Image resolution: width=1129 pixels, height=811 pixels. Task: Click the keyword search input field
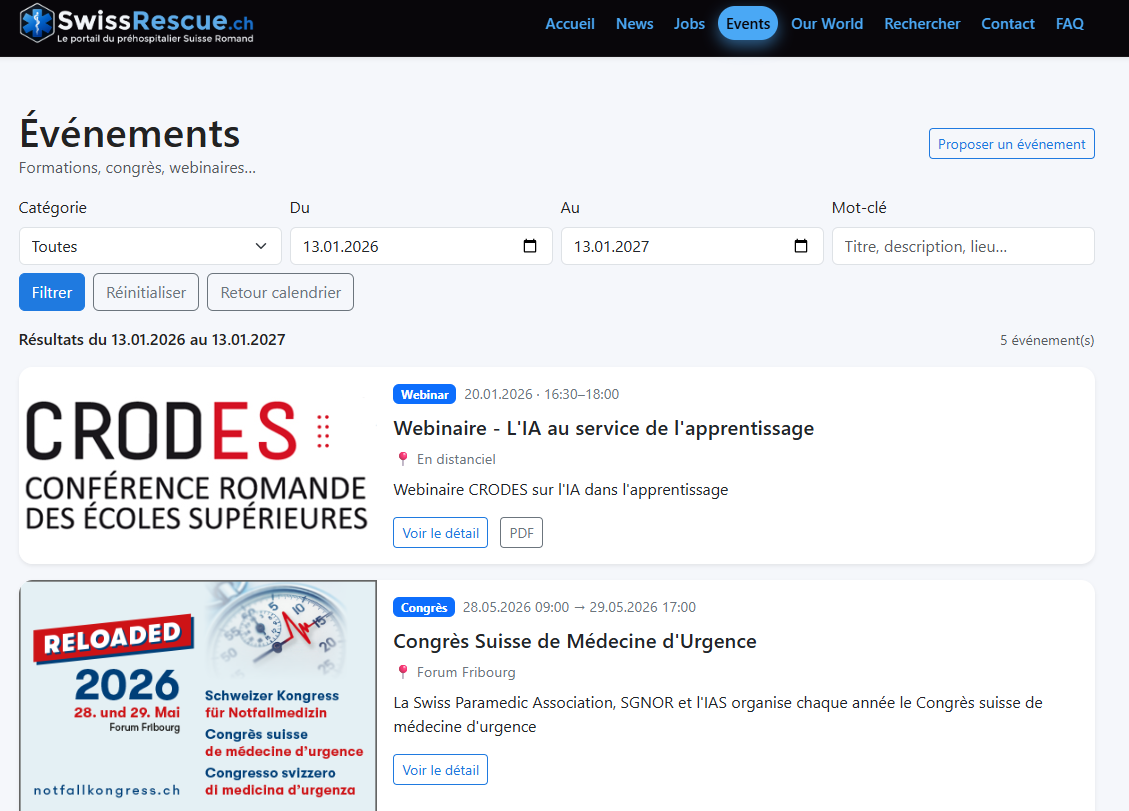[962, 245]
